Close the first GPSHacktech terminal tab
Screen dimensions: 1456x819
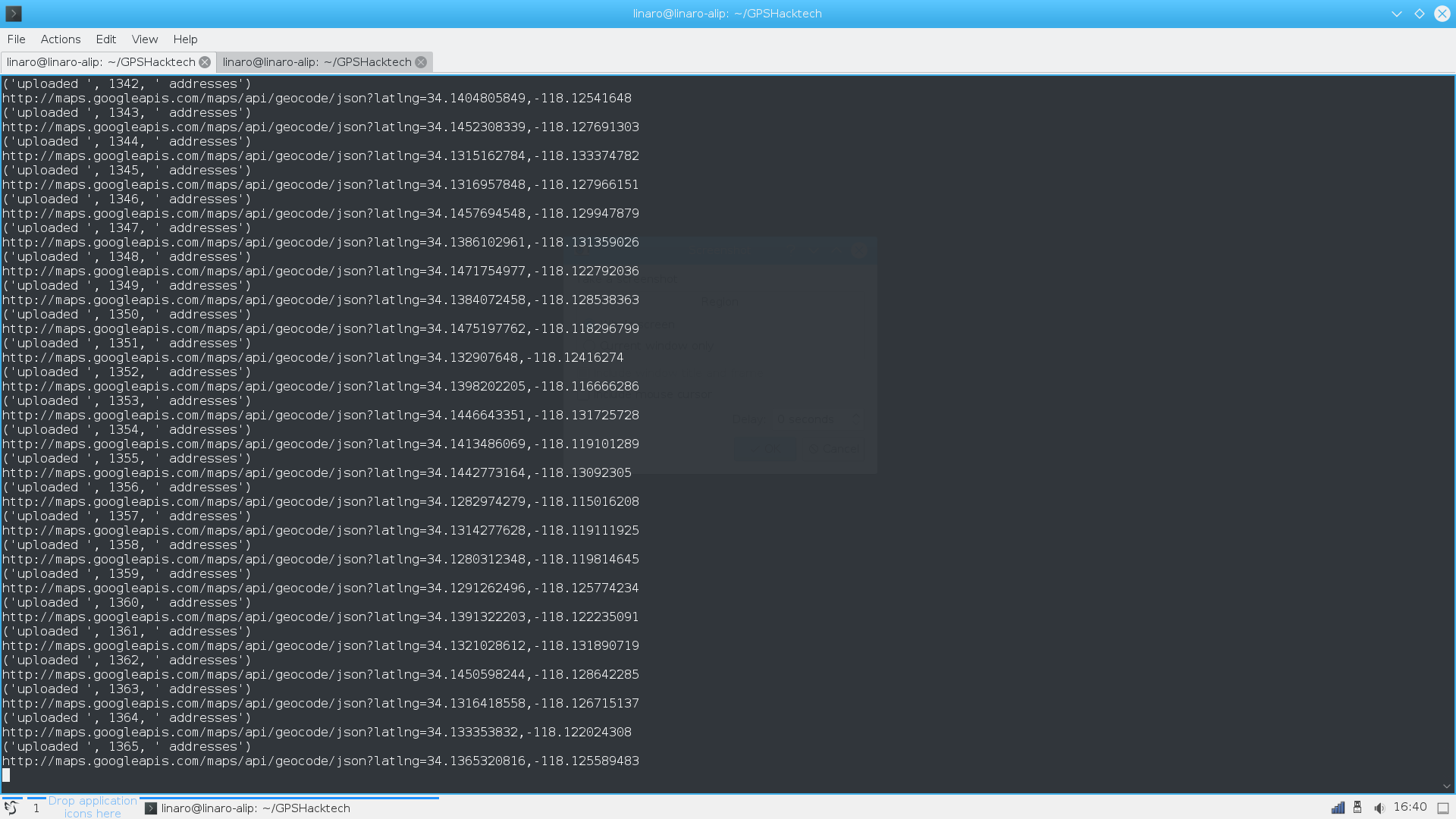click(205, 62)
